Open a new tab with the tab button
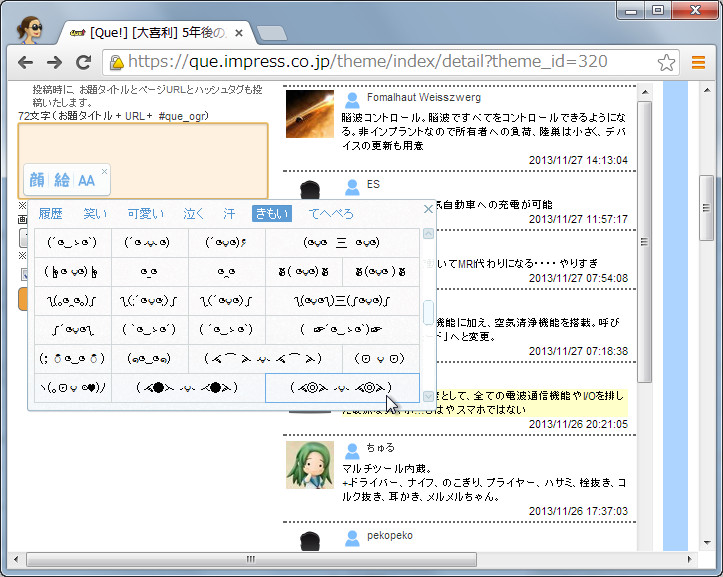Image resolution: width=723 pixels, height=577 pixels. 272,33
